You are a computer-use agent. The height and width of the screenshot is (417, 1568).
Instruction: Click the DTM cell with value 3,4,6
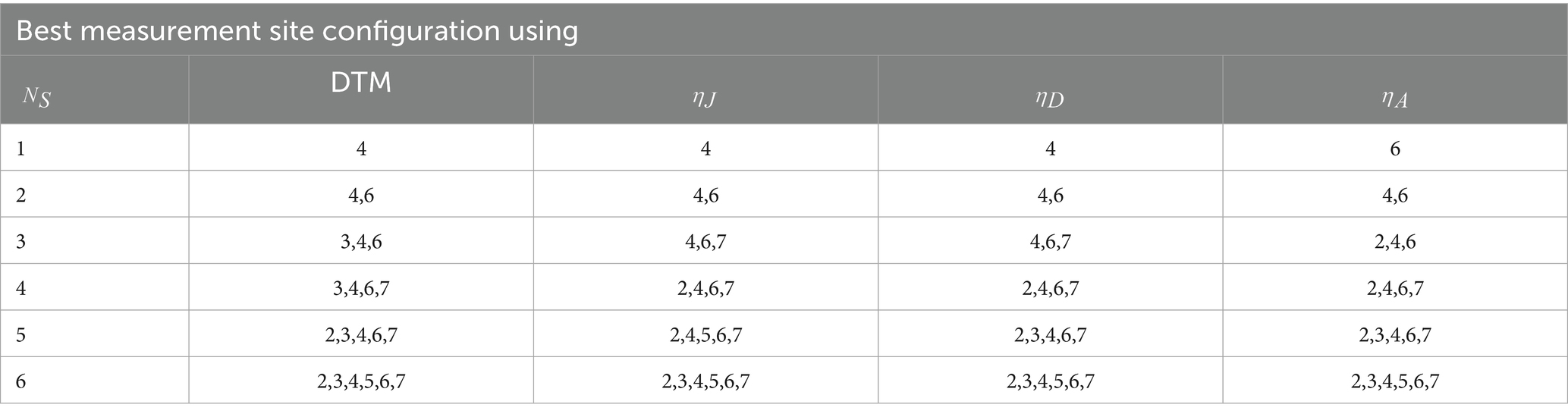361,242
